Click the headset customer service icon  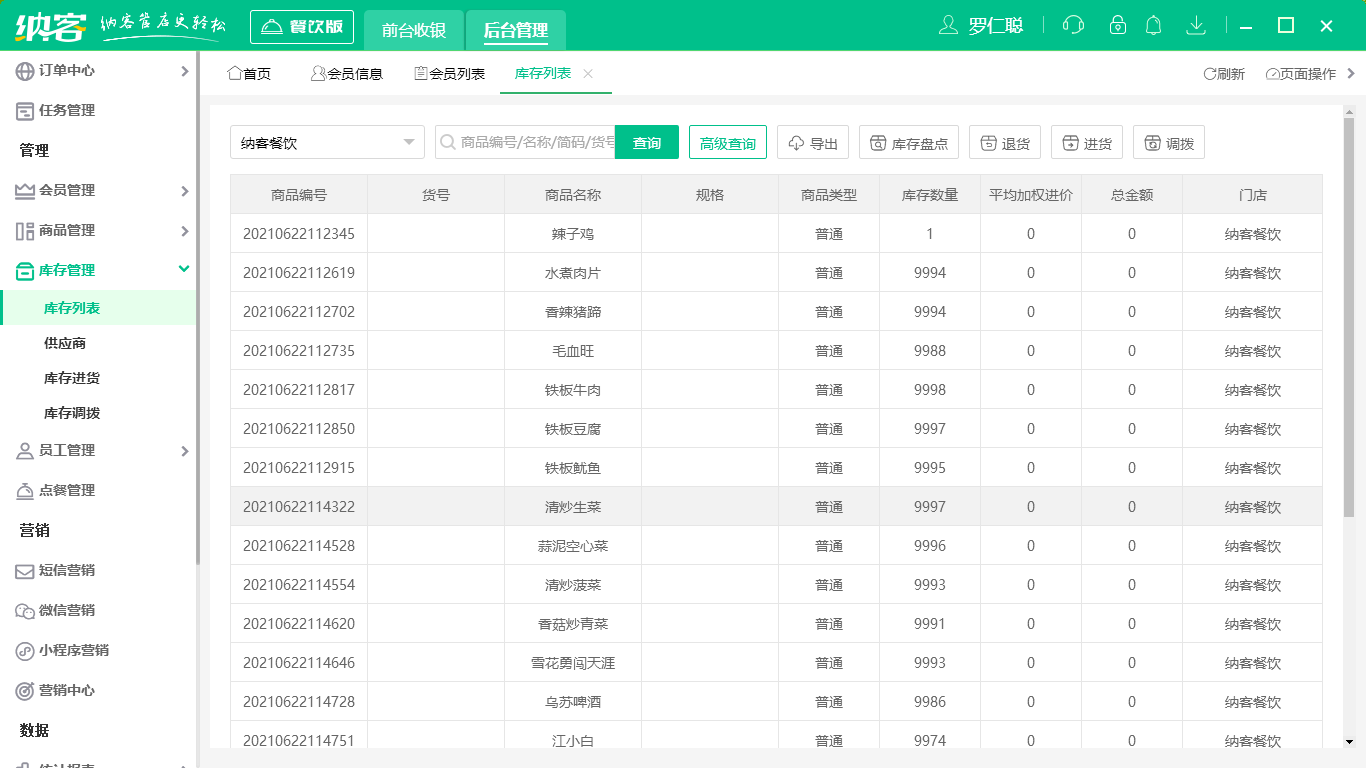coord(1073,25)
